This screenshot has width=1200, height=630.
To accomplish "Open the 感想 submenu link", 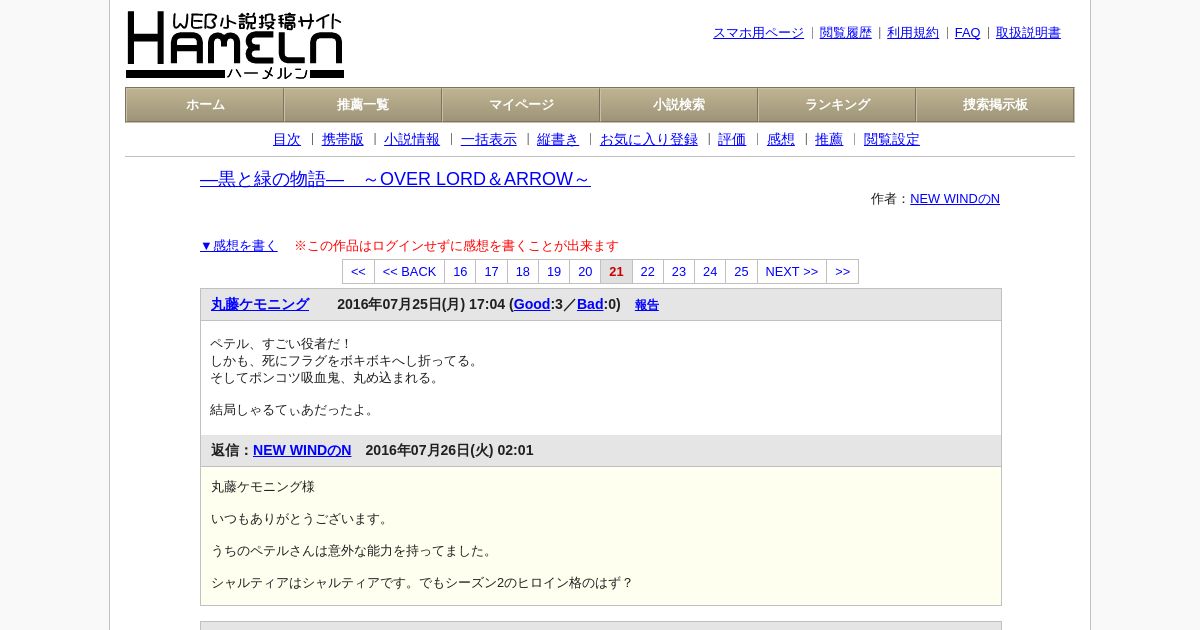I will pyautogui.click(x=781, y=140).
